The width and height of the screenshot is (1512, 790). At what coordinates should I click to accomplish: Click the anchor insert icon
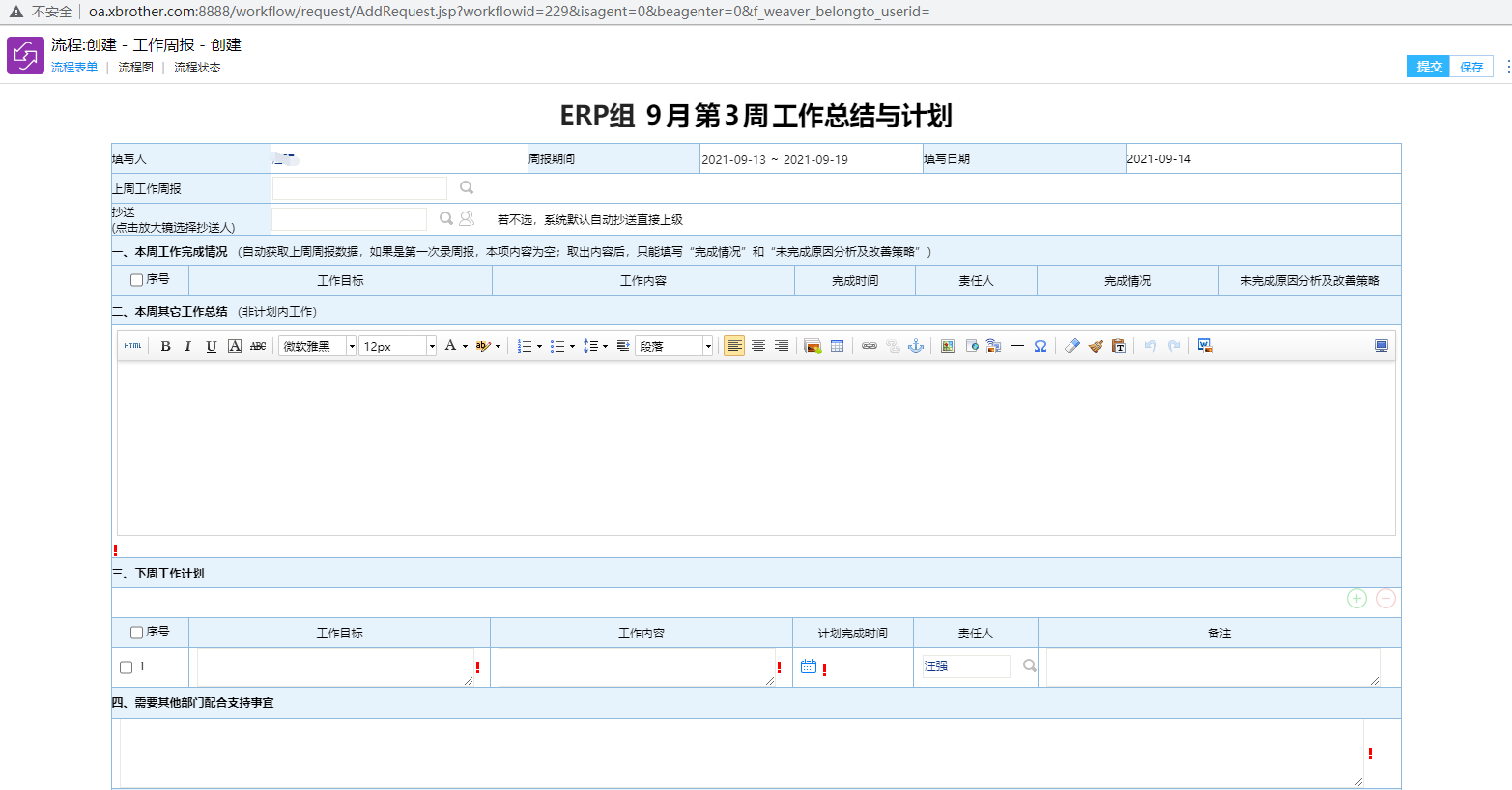[x=916, y=346]
